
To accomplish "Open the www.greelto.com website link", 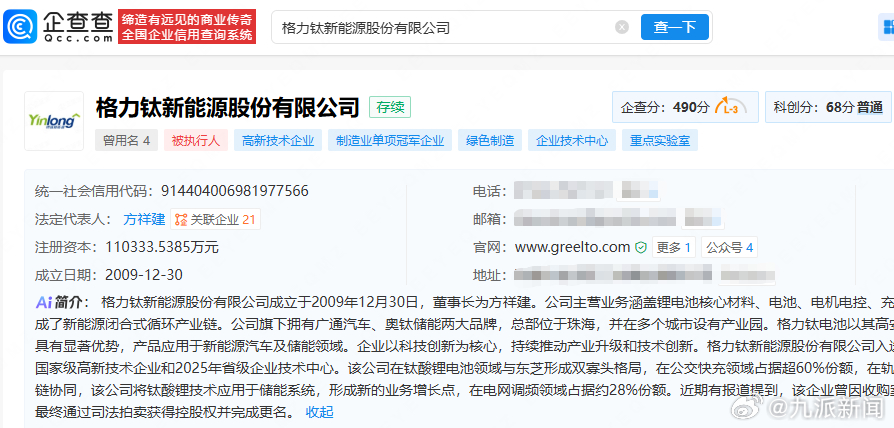I will point(572,247).
